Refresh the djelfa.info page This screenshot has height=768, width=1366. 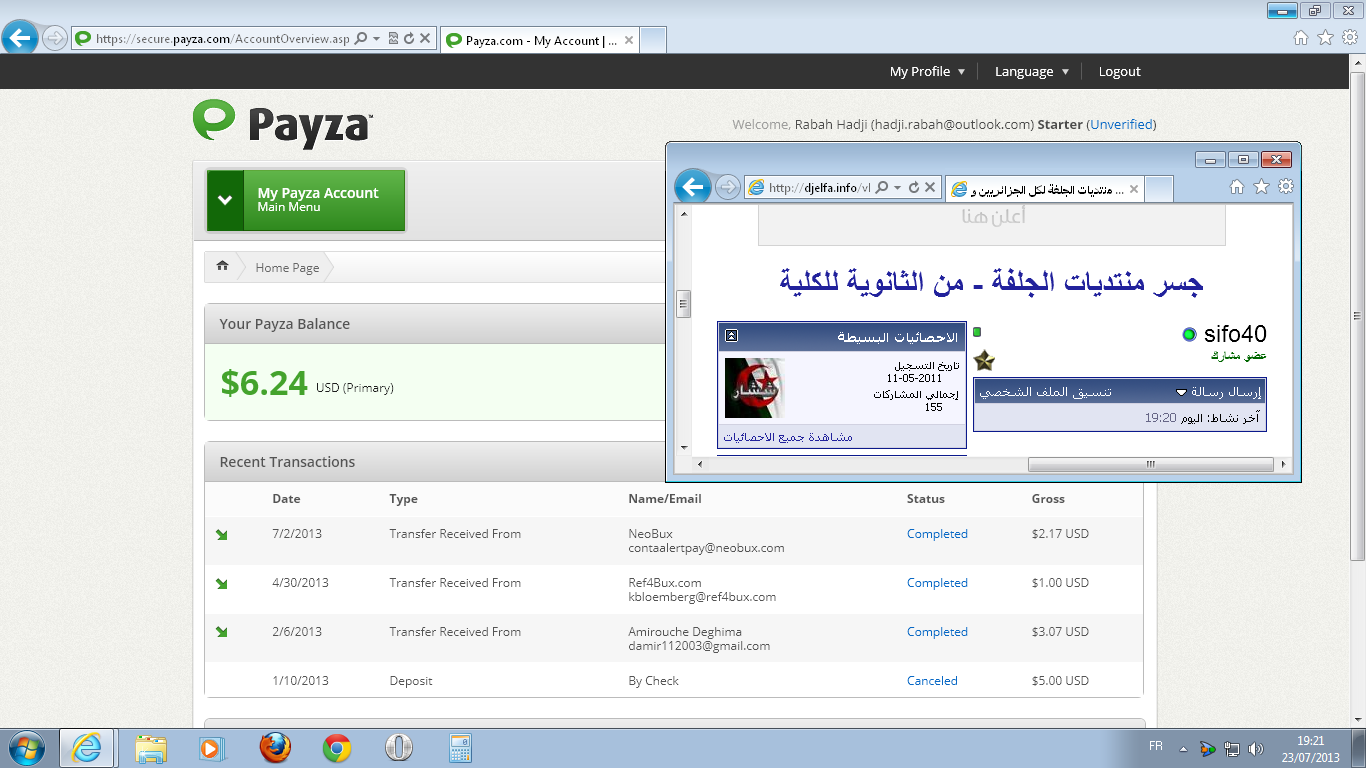coord(913,187)
